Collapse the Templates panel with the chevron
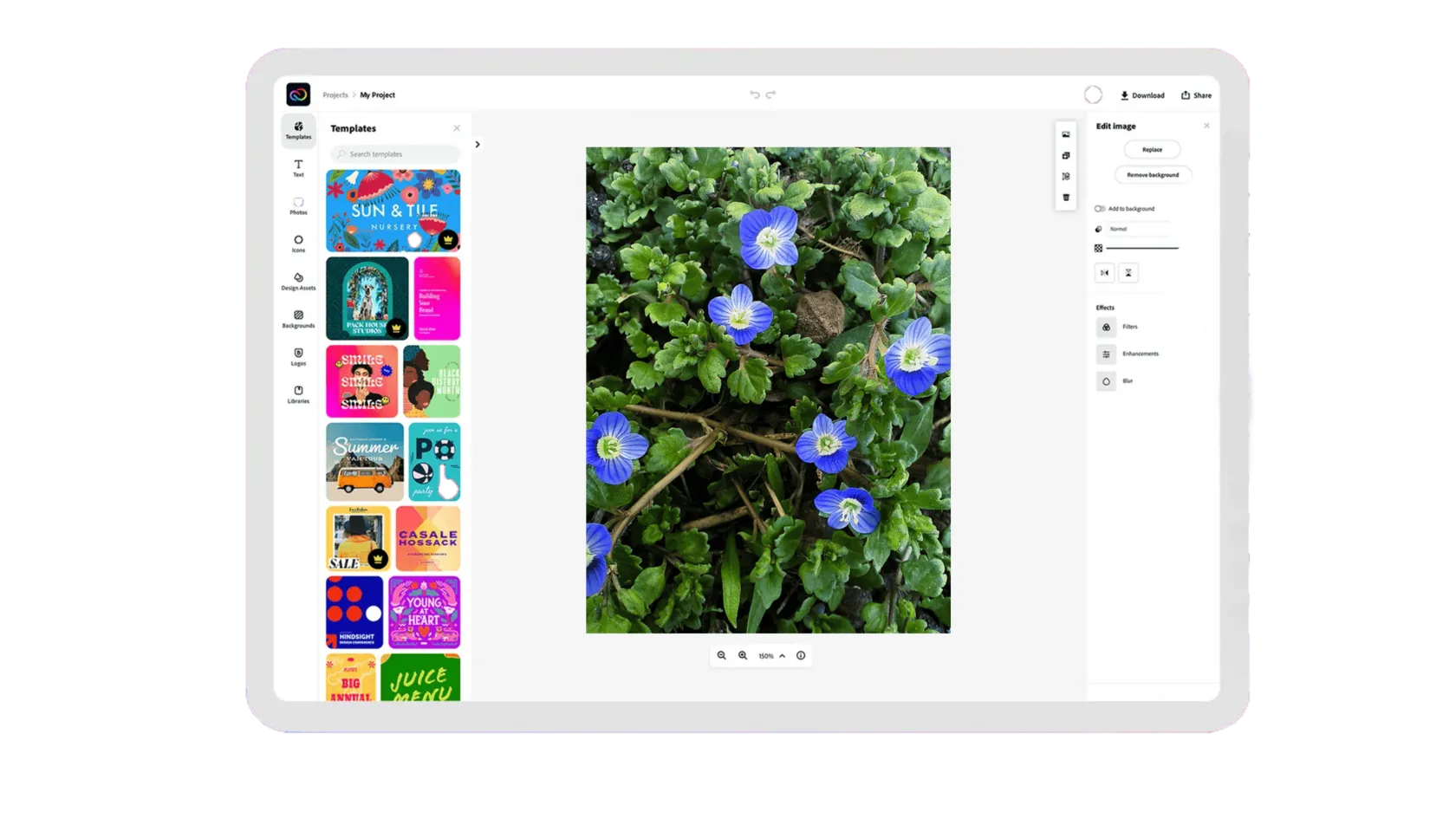1456x825 pixels. pos(478,145)
